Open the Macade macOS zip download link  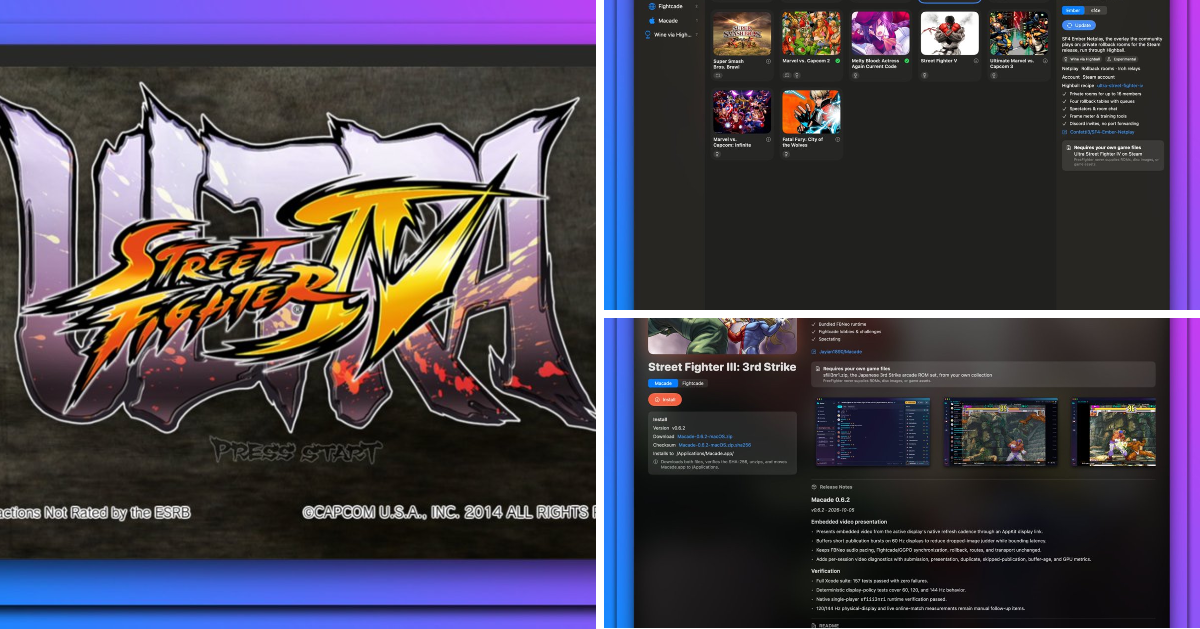pos(706,436)
